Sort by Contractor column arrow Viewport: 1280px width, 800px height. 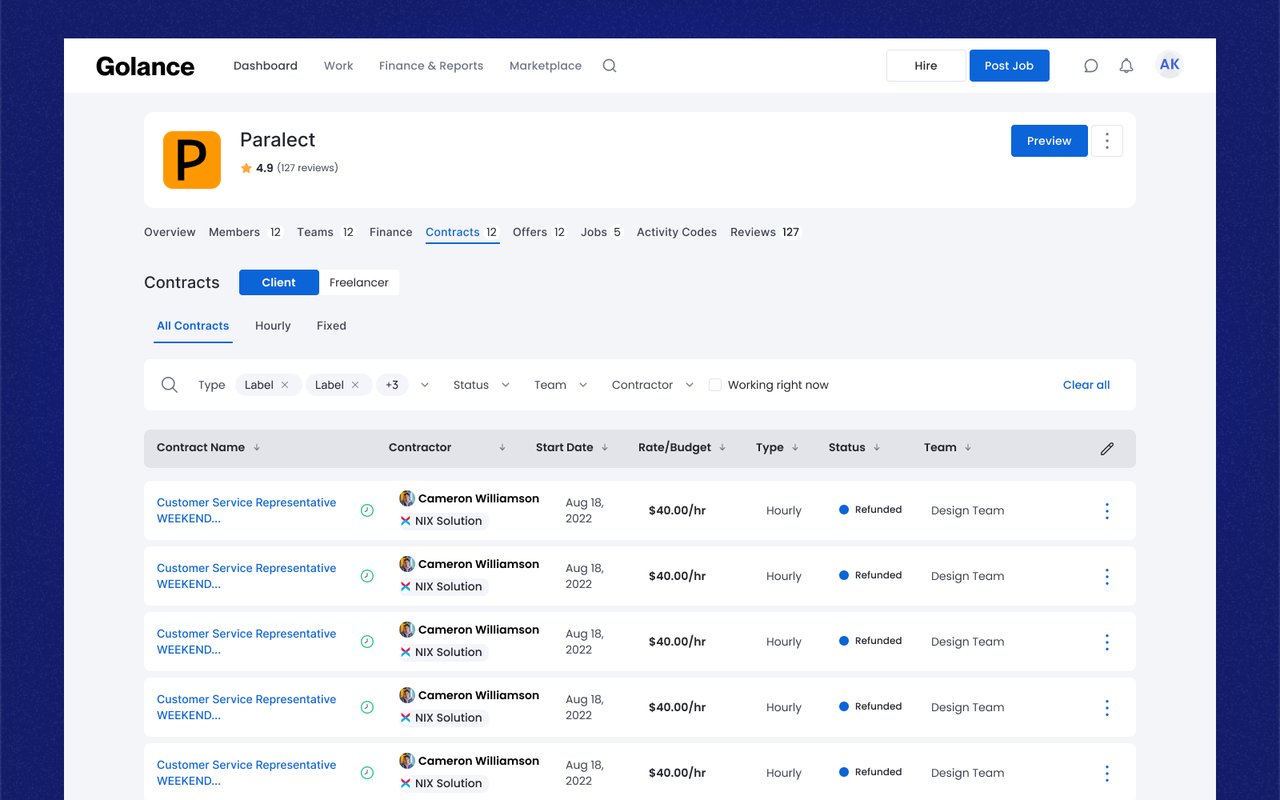point(502,448)
